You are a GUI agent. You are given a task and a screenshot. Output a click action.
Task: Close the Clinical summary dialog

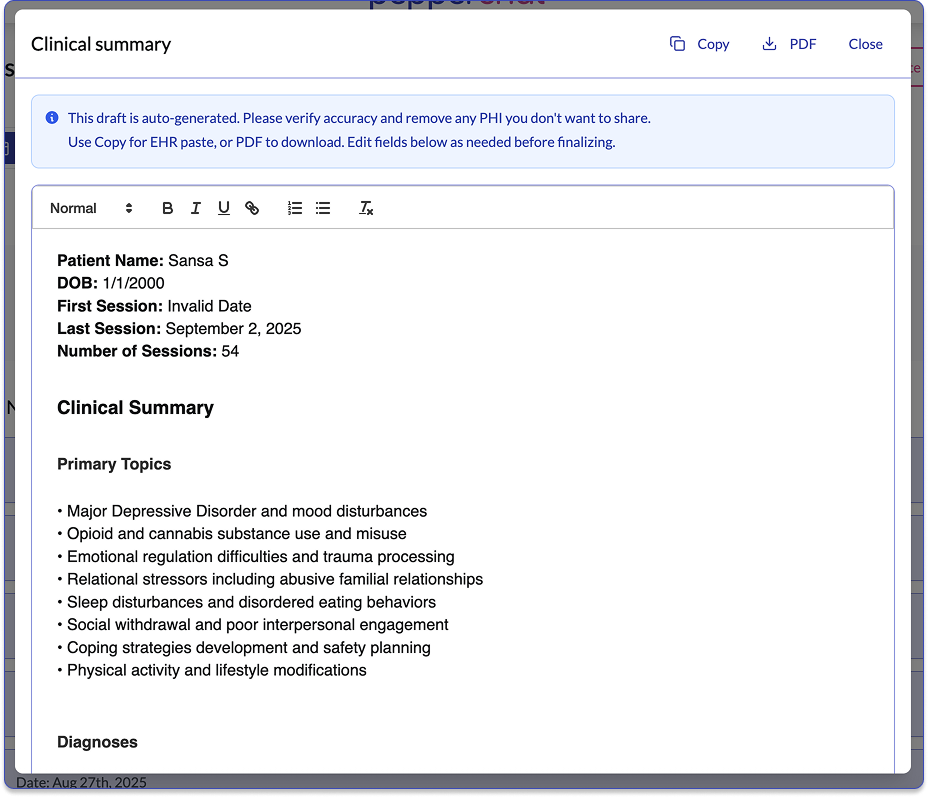click(x=865, y=44)
